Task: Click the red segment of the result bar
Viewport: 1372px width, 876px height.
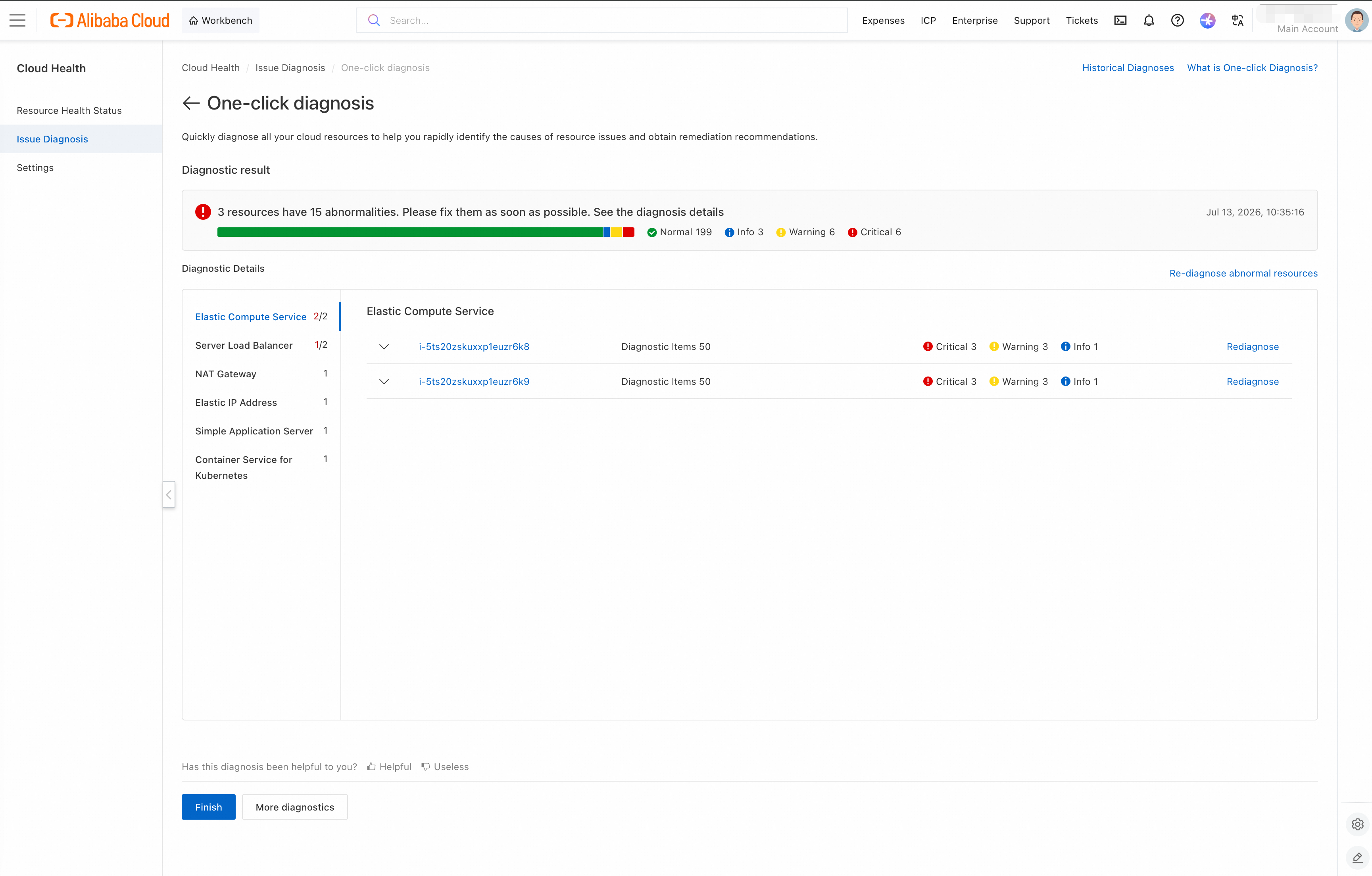Action: click(628, 232)
